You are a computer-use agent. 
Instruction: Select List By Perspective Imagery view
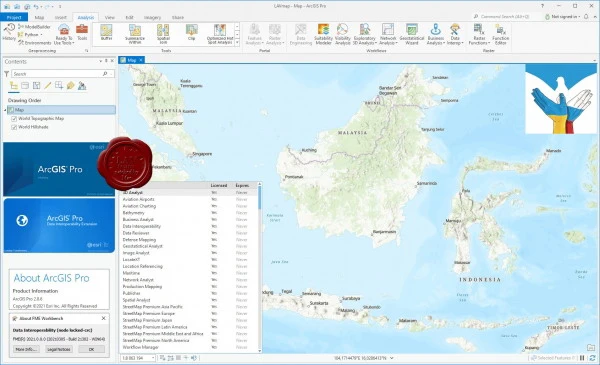click(x=82, y=85)
